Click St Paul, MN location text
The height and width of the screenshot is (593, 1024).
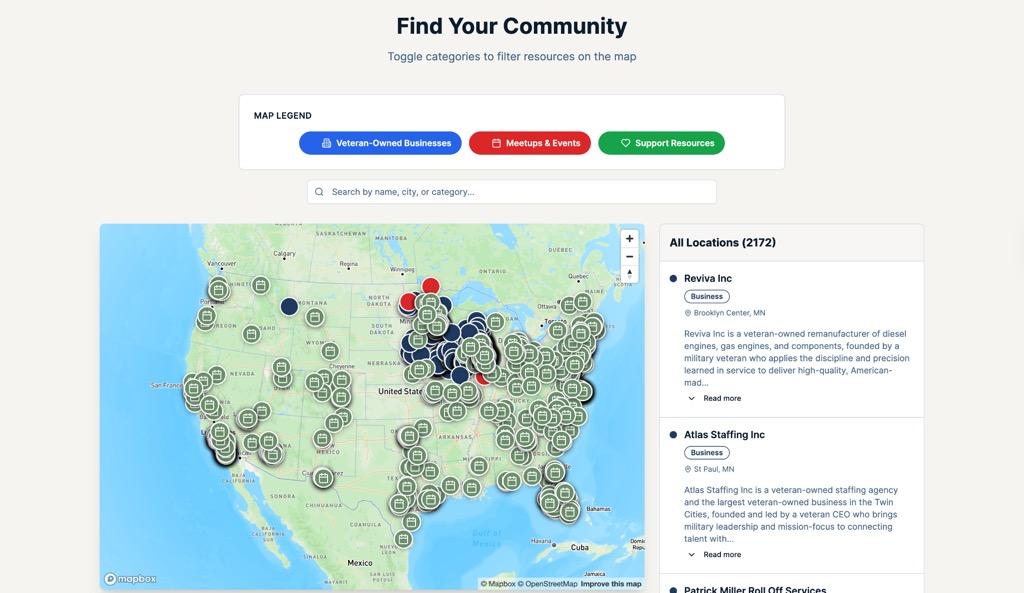[713, 469]
